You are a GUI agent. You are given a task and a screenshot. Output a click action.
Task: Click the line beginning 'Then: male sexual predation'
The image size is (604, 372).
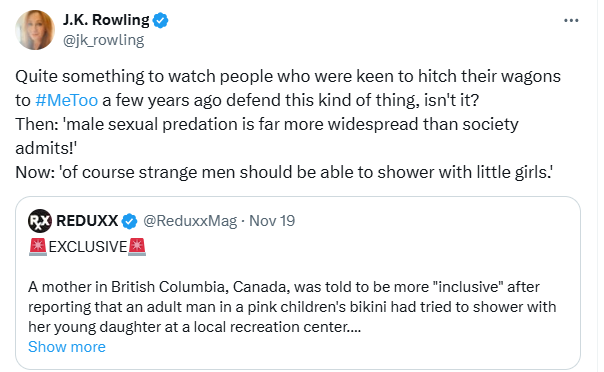click(x=267, y=125)
